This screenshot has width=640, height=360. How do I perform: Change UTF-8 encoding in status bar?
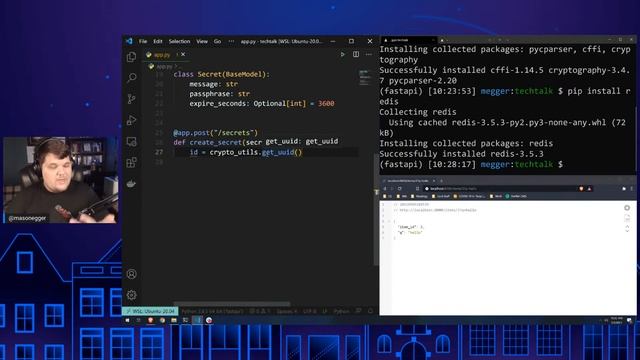[x=310, y=311]
